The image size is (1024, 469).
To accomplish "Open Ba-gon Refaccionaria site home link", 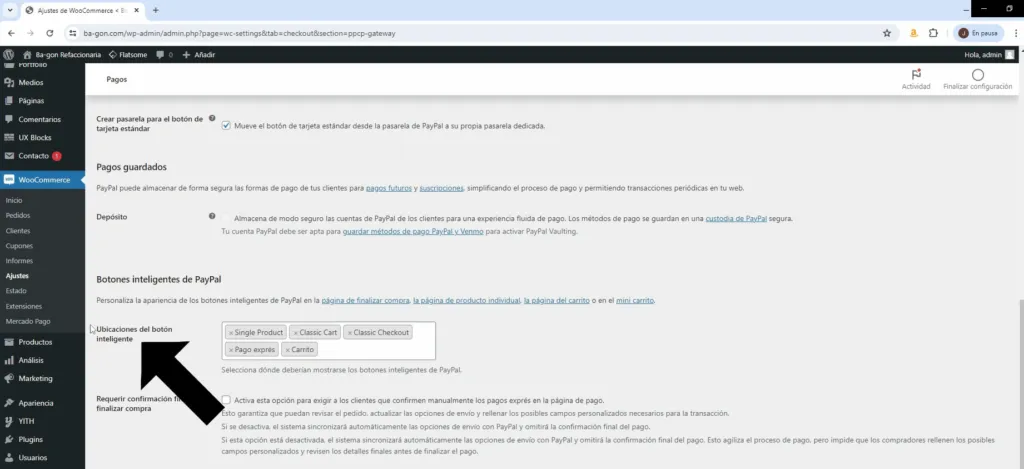I will (x=62, y=55).
